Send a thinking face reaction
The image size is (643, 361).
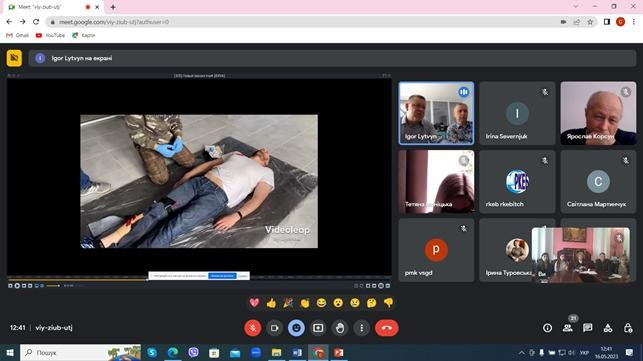tap(372, 303)
